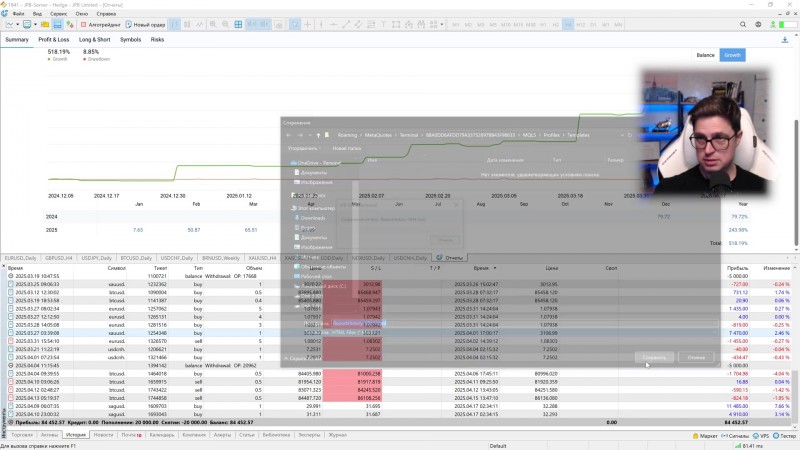
Task: Toggle chart shift
Action: pos(265,24)
